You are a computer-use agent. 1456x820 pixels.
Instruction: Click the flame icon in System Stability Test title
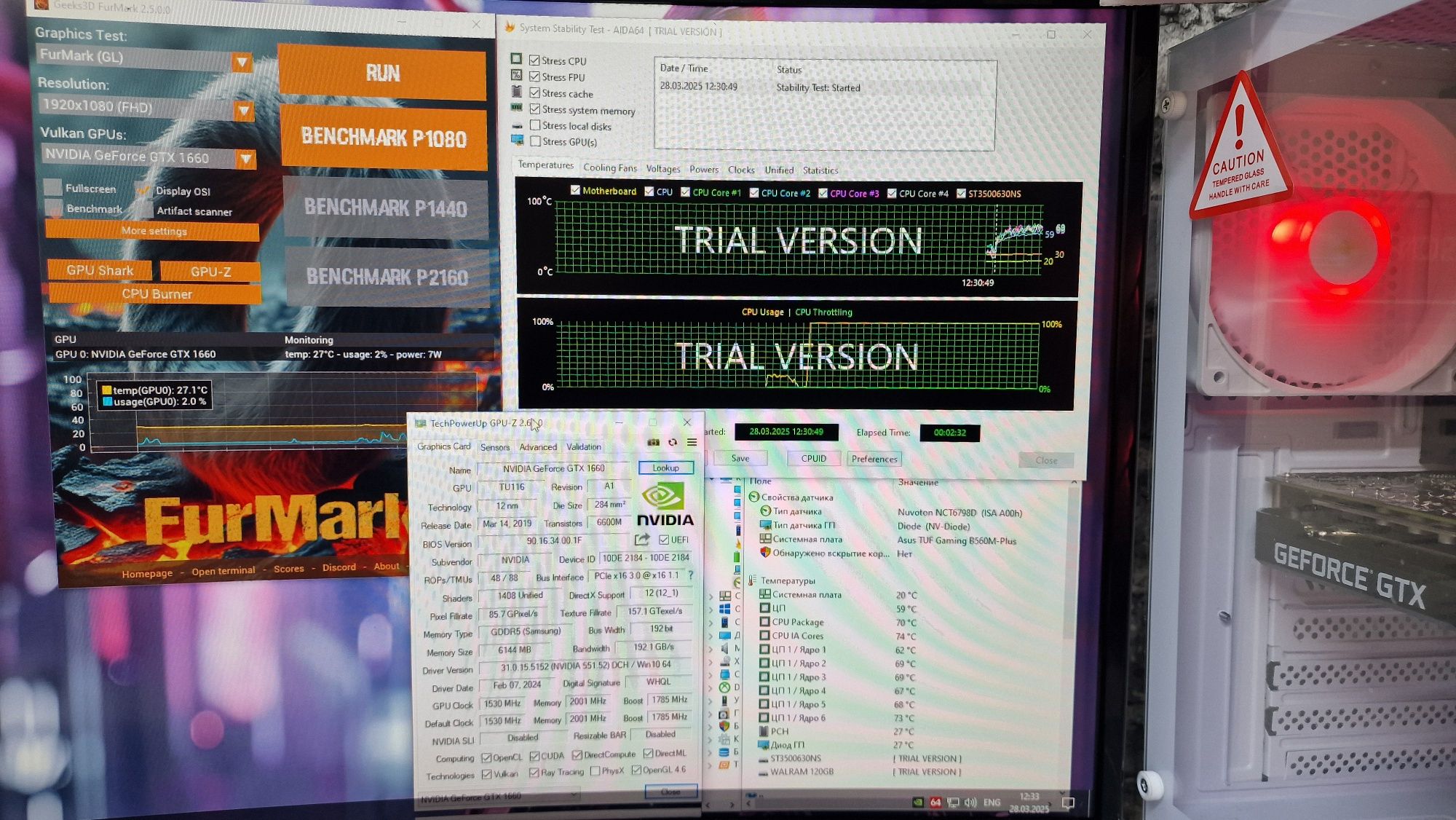point(510,27)
